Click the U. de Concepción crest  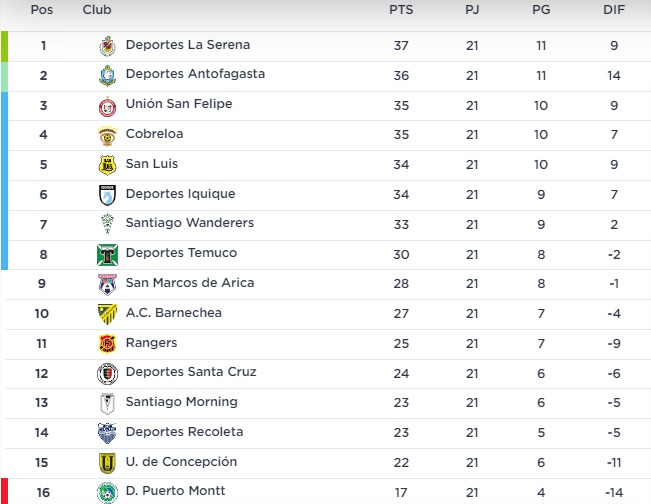(108, 463)
